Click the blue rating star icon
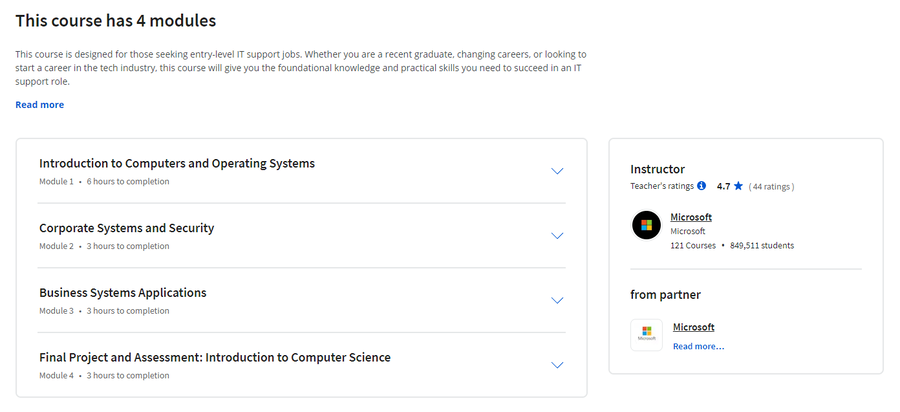 (x=738, y=186)
